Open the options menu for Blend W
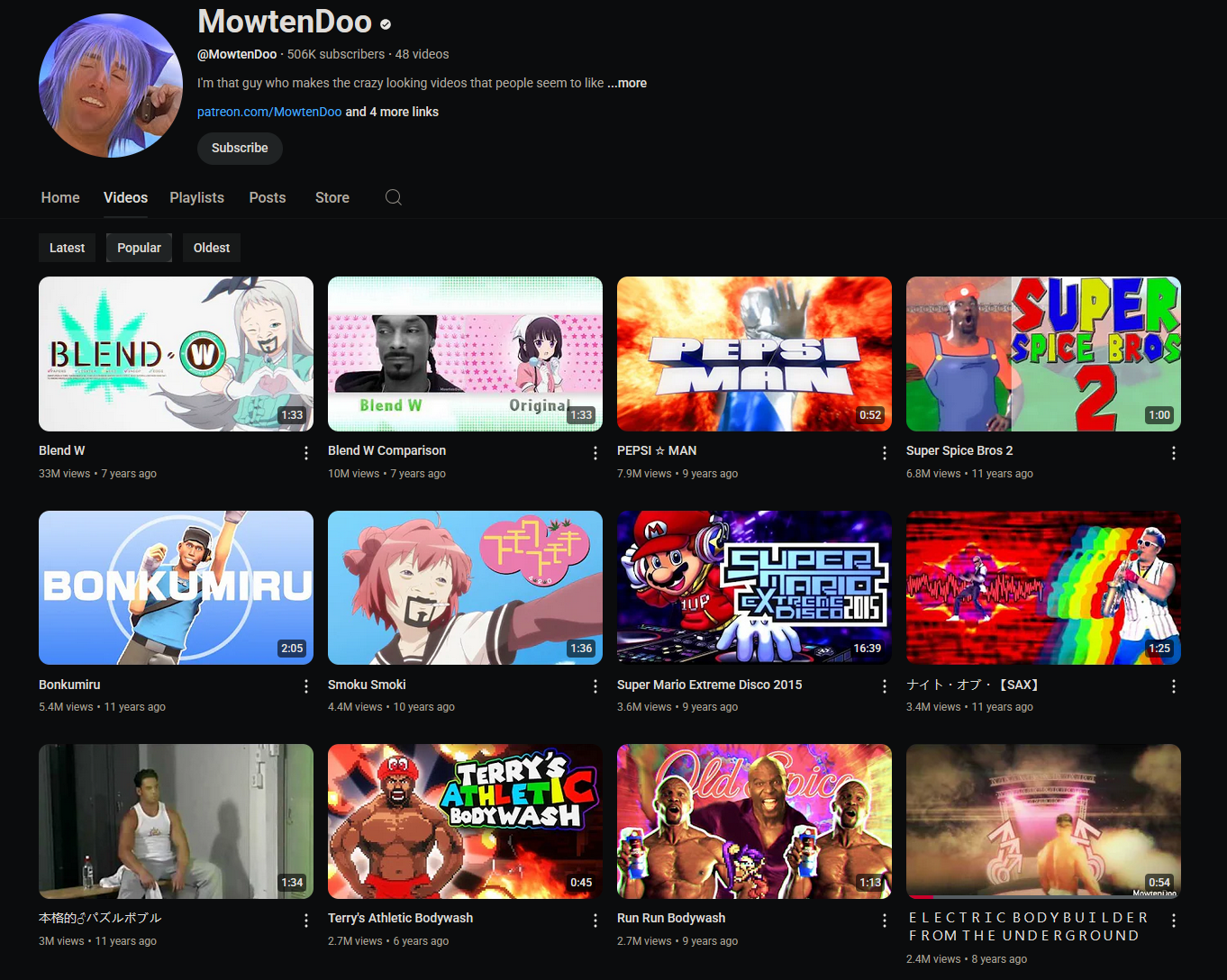 306,453
